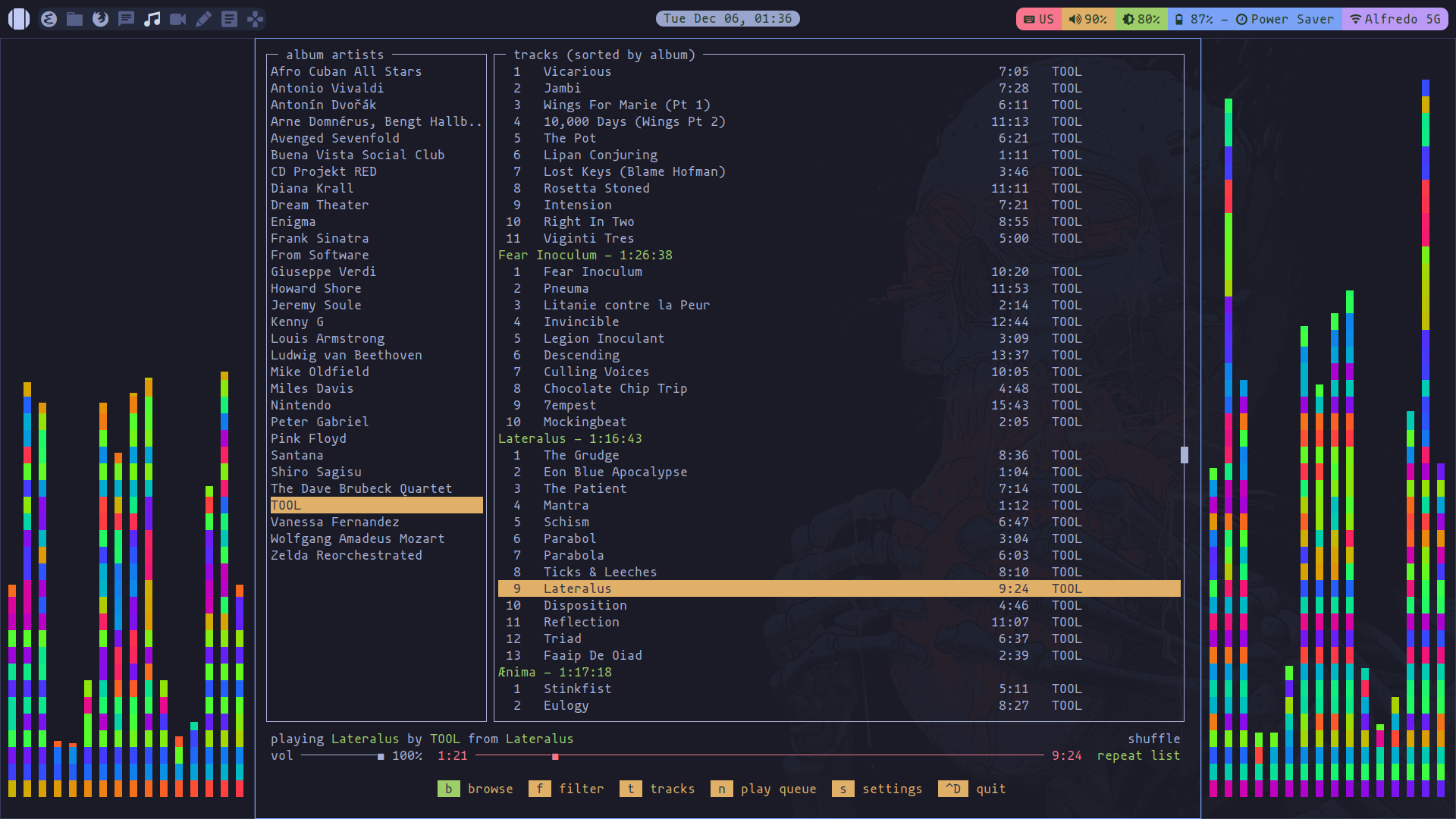
Task: Open the document notes workspace icon
Action: pyautogui.click(x=229, y=19)
